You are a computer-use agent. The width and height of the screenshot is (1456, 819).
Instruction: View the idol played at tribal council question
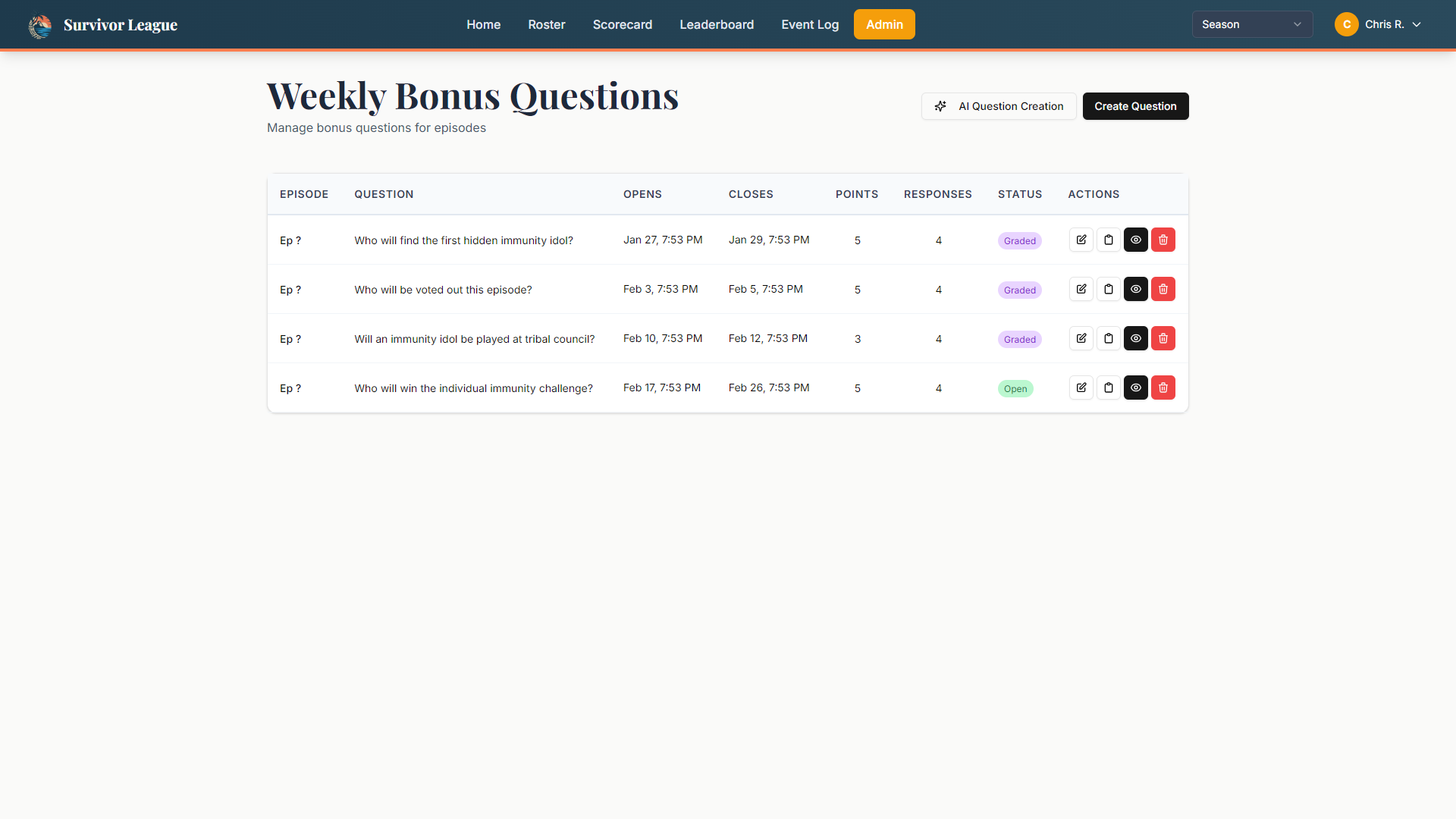click(x=1136, y=338)
